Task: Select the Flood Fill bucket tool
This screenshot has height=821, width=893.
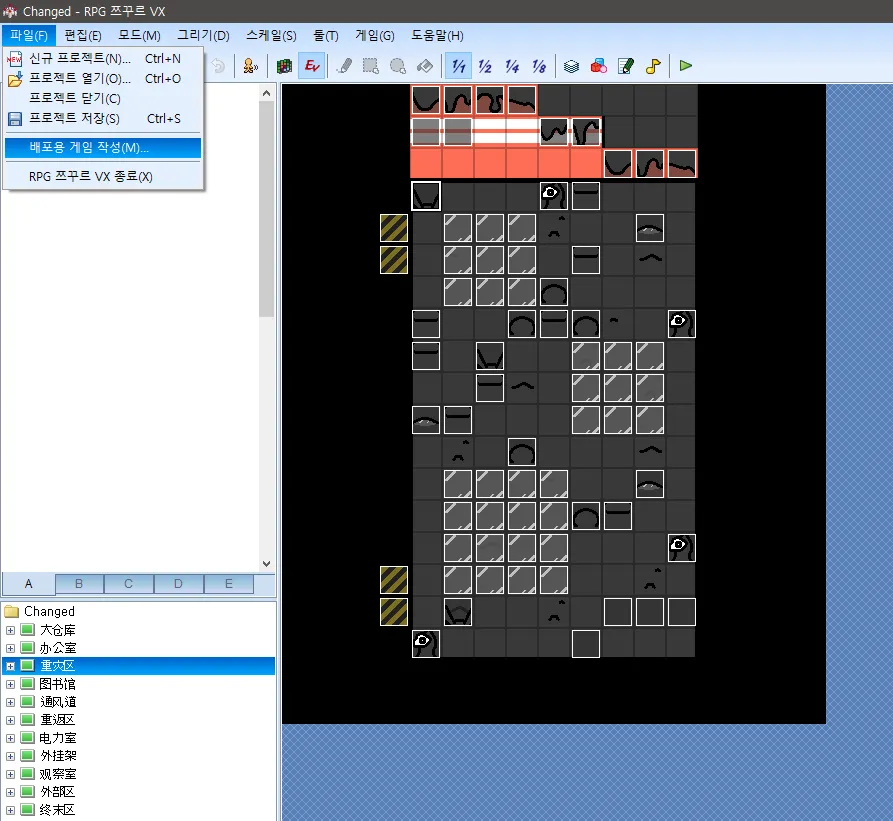Action: pos(425,66)
